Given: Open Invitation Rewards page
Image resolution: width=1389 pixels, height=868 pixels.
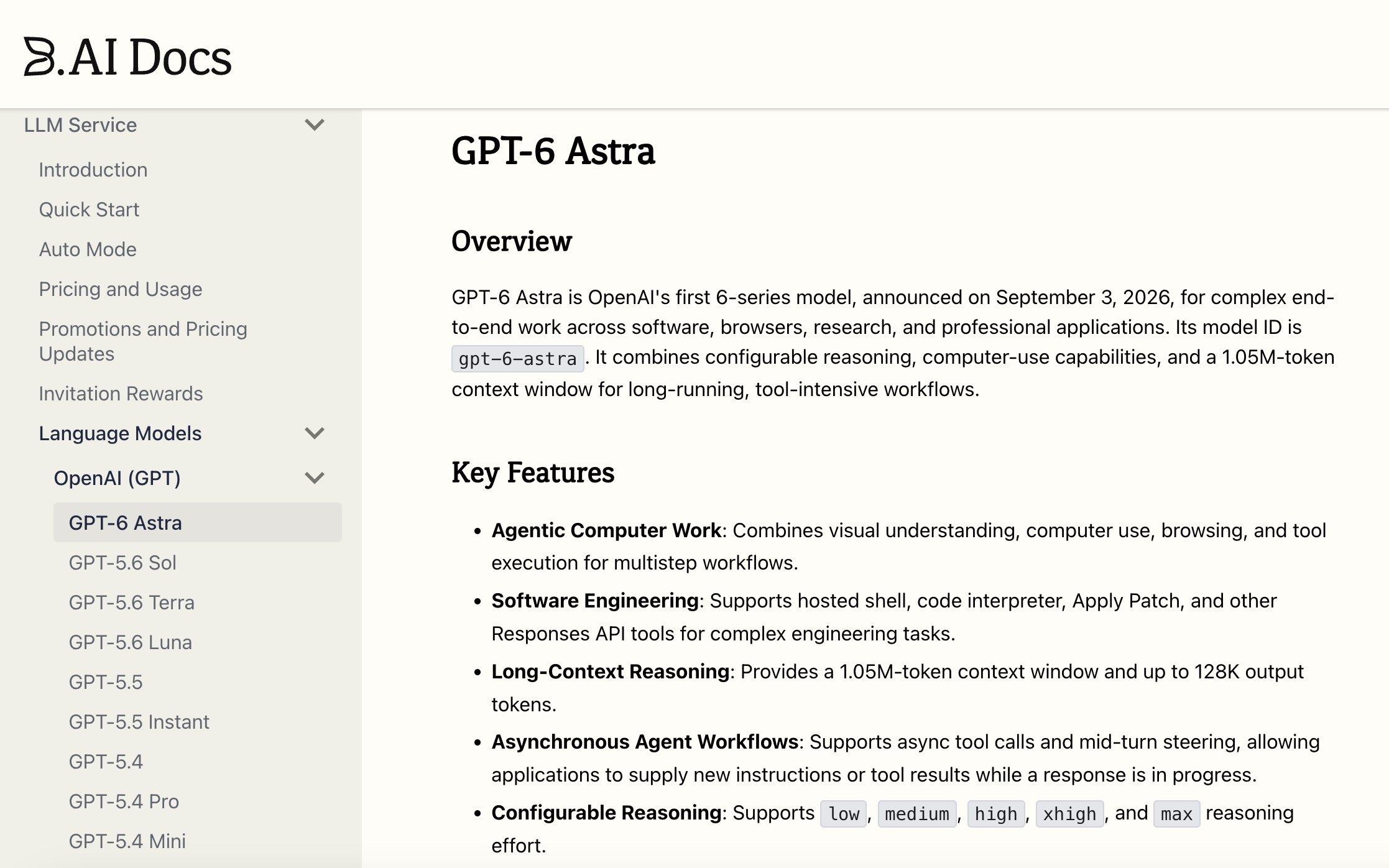Looking at the screenshot, I should click(x=121, y=394).
